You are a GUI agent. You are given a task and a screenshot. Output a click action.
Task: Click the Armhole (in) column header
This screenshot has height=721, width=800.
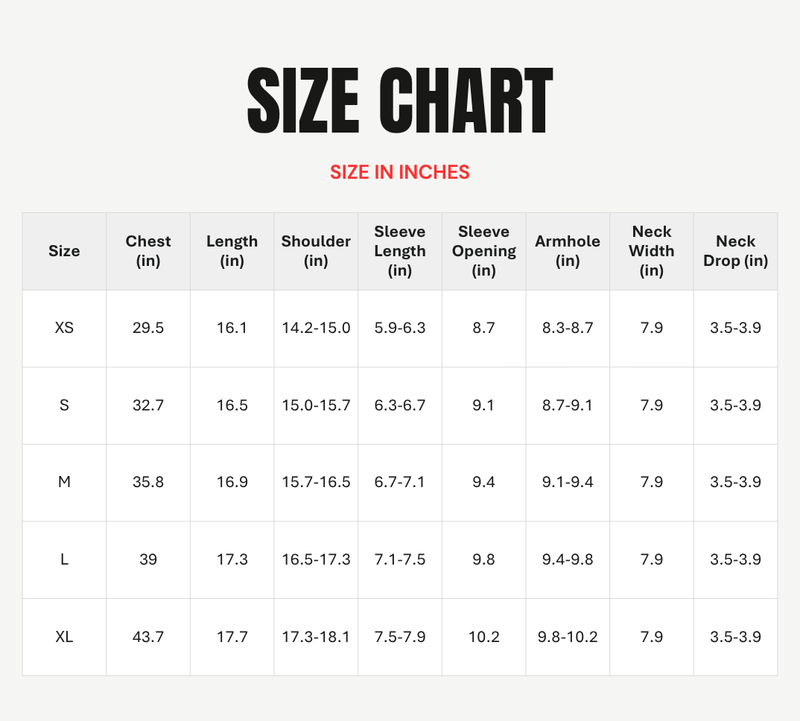pyautogui.click(x=568, y=251)
